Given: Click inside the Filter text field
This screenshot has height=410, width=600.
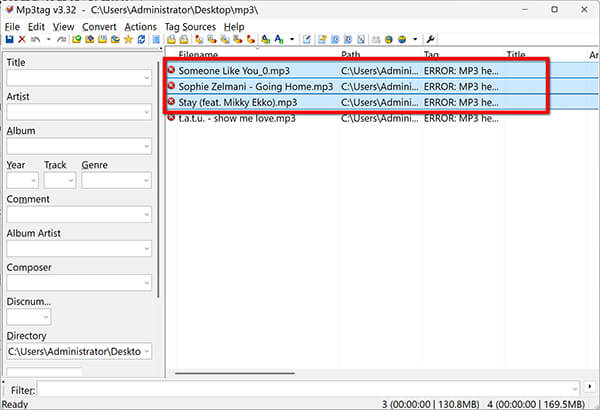Looking at the screenshot, I should (308, 389).
